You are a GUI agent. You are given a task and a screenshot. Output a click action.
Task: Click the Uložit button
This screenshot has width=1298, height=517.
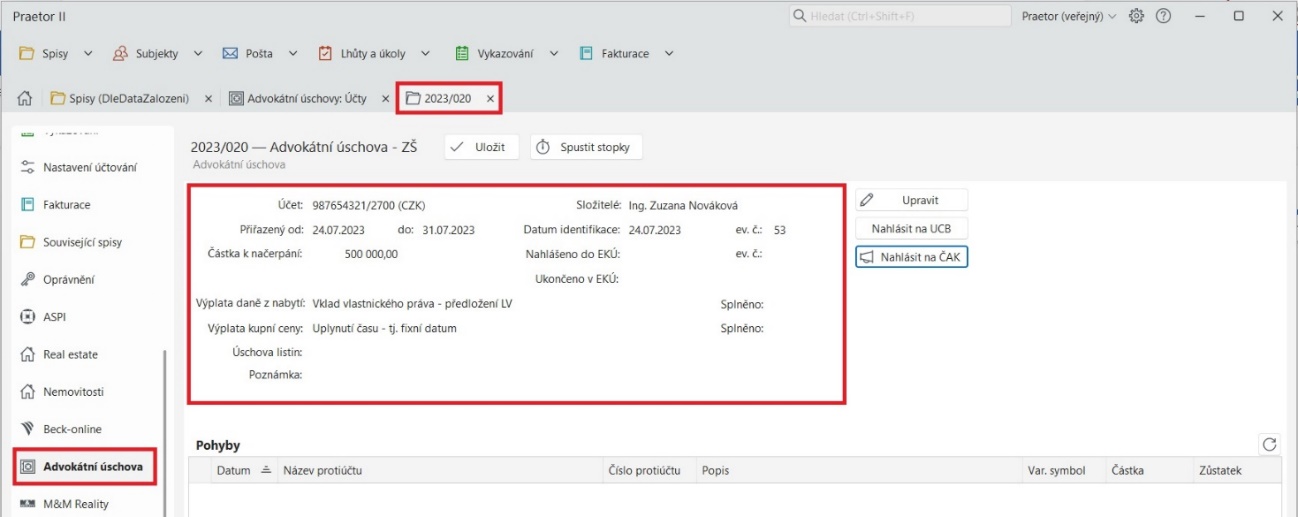point(480,147)
